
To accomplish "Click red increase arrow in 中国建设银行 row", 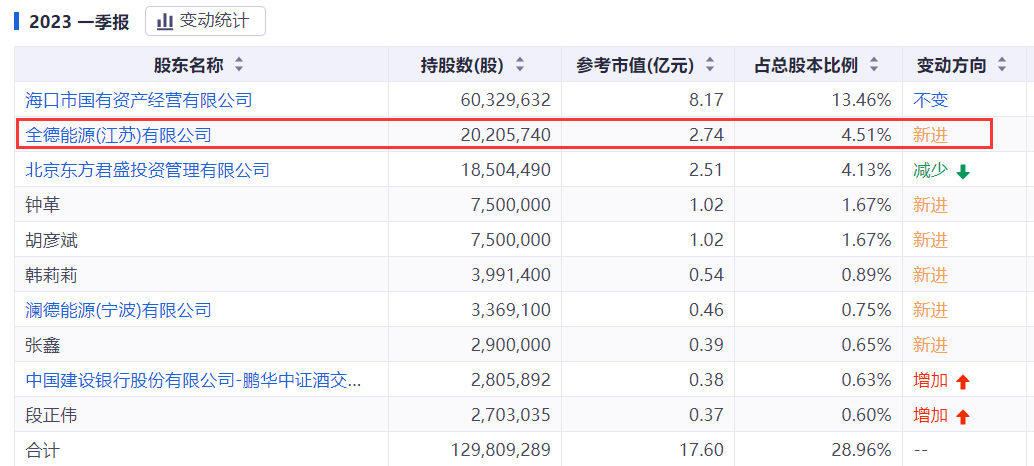I will (x=963, y=381).
